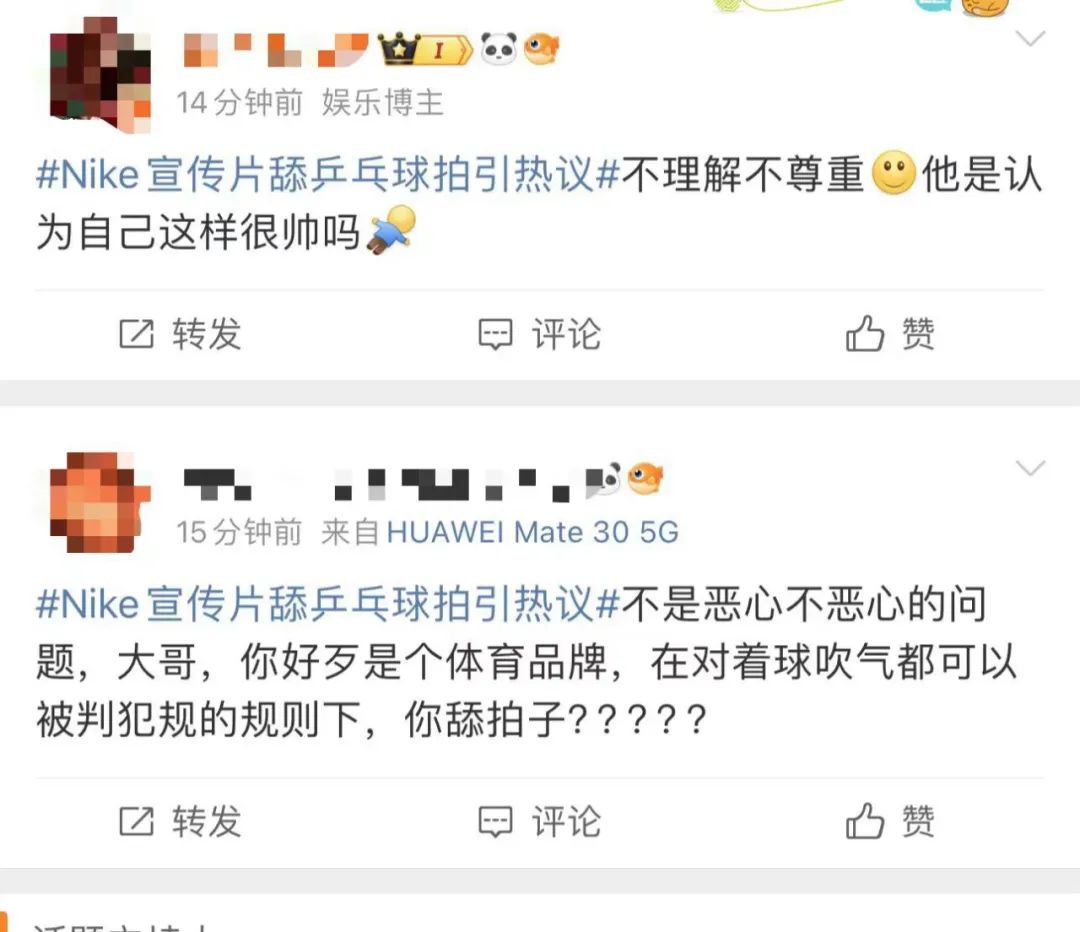Open Nike hashtag link in second post

tap(328, 603)
